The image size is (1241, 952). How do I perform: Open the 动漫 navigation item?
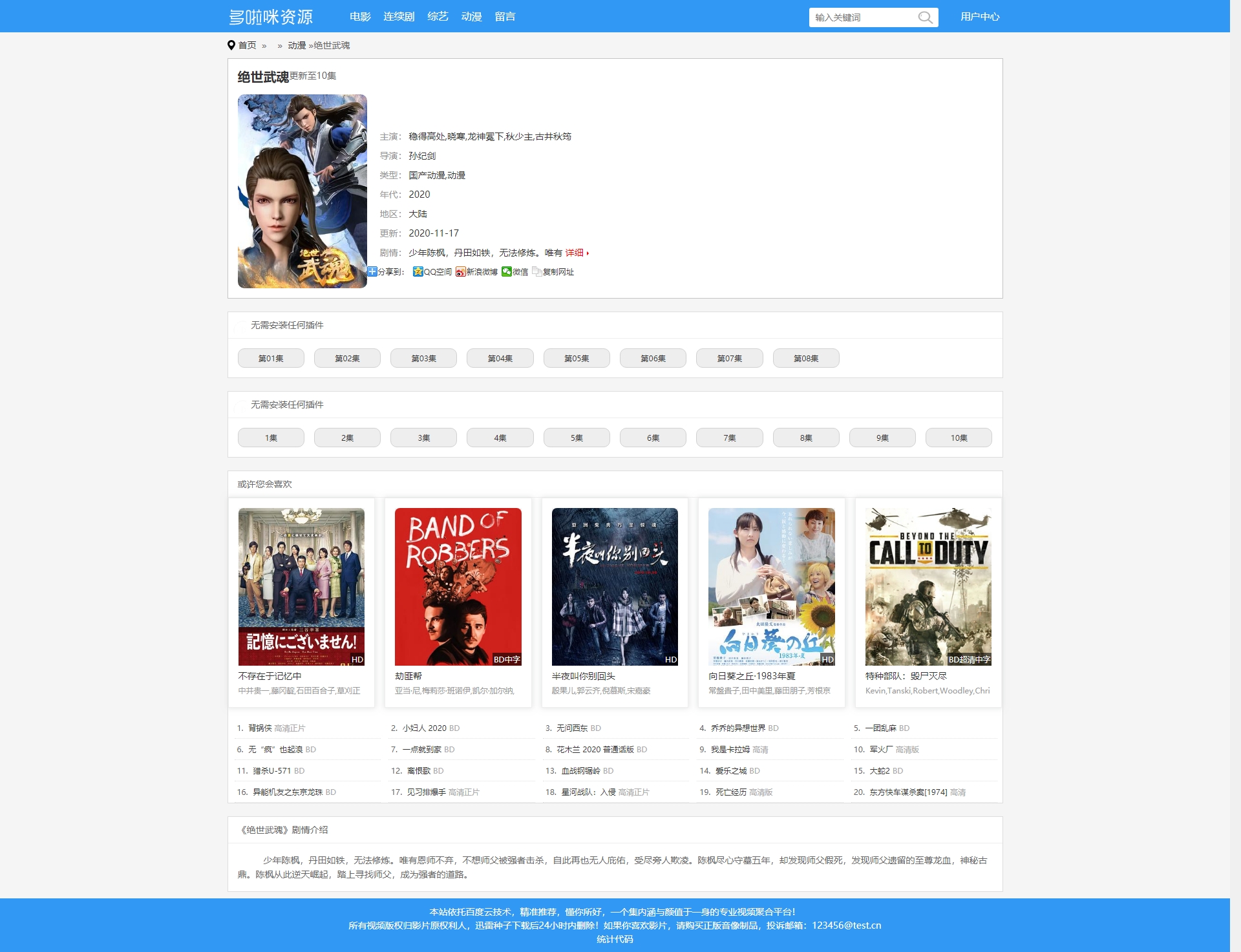(x=471, y=17)
